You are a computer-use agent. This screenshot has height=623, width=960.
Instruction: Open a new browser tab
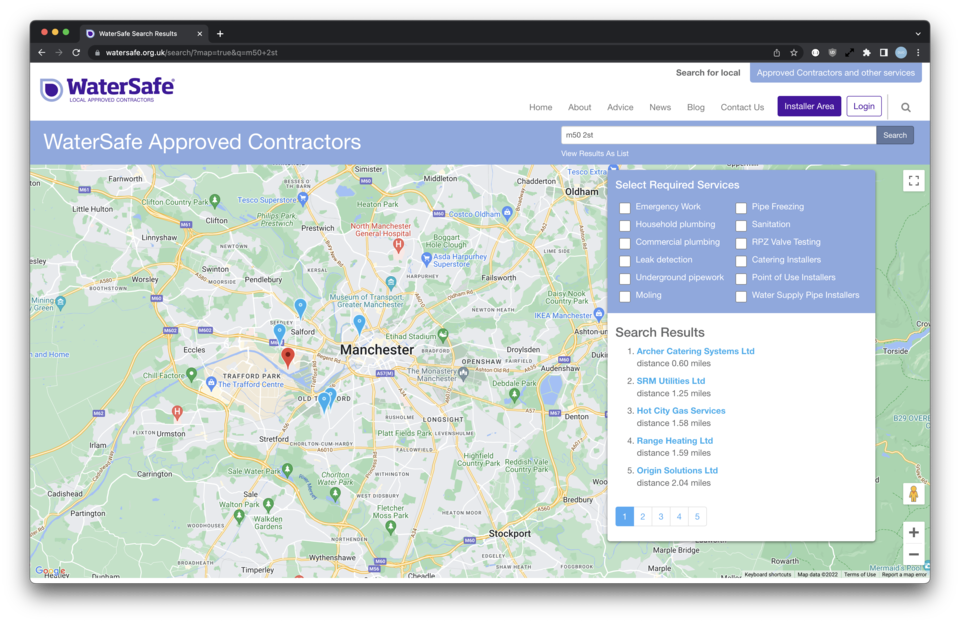(220, 33)
